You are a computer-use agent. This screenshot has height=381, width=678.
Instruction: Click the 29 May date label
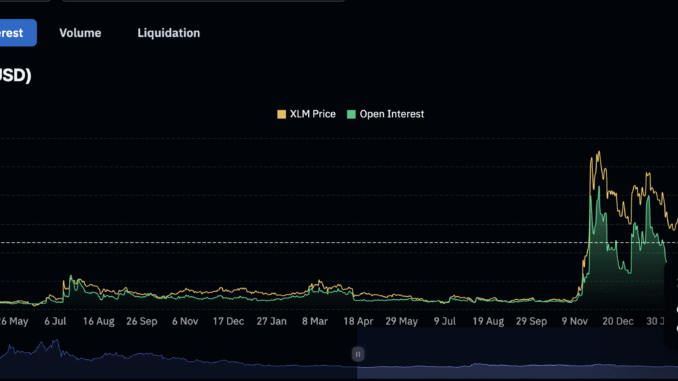402,321
